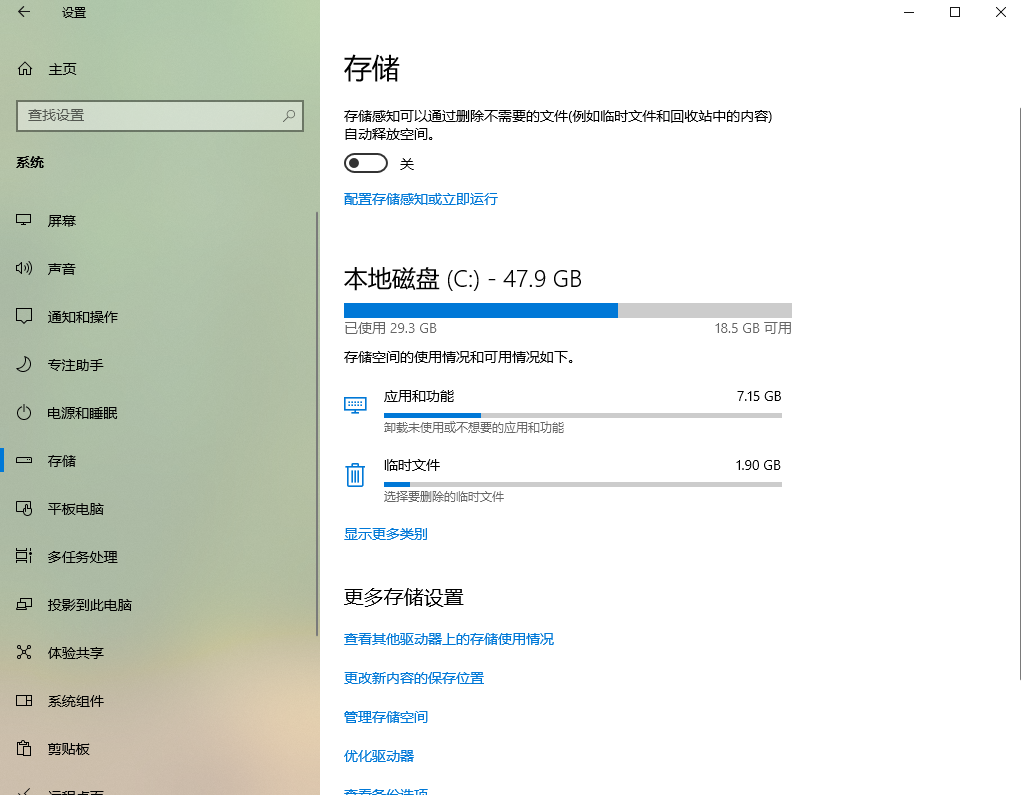
Task: Click the home icon beside 主页
Action: pos(25,68)
